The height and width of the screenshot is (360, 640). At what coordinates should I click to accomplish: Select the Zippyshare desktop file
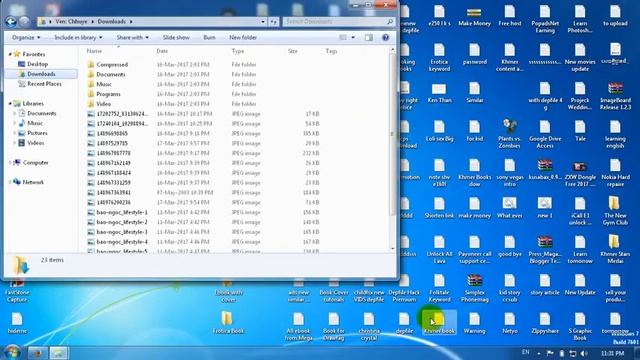click(544, 322)
